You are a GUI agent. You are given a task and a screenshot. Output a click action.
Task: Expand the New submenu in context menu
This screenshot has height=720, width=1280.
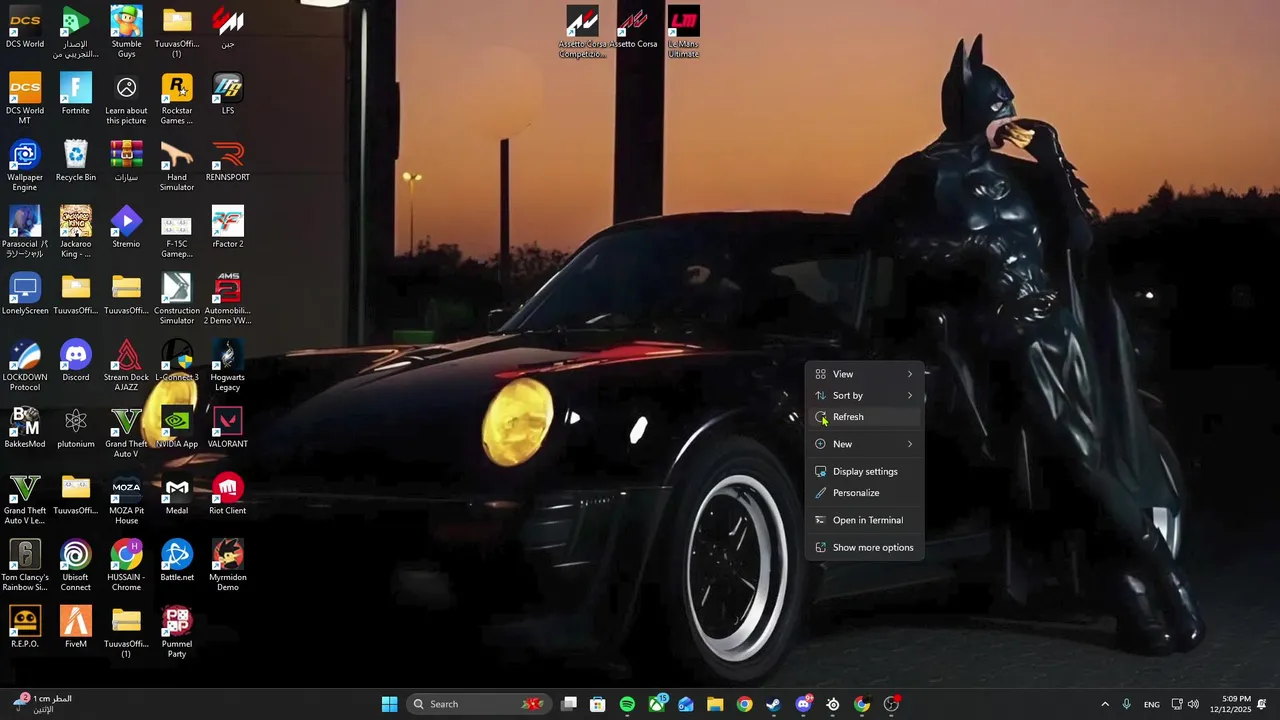coord(864,444)
